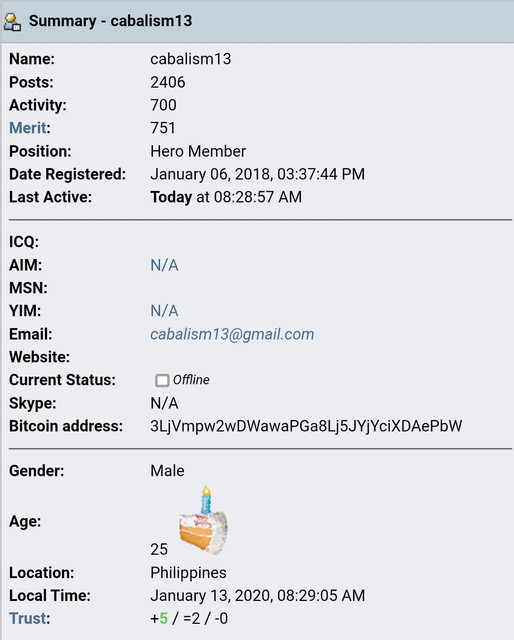Click the green +5 trust score
Viewport: 514px width, 640px height.
[x=159, y=619]
